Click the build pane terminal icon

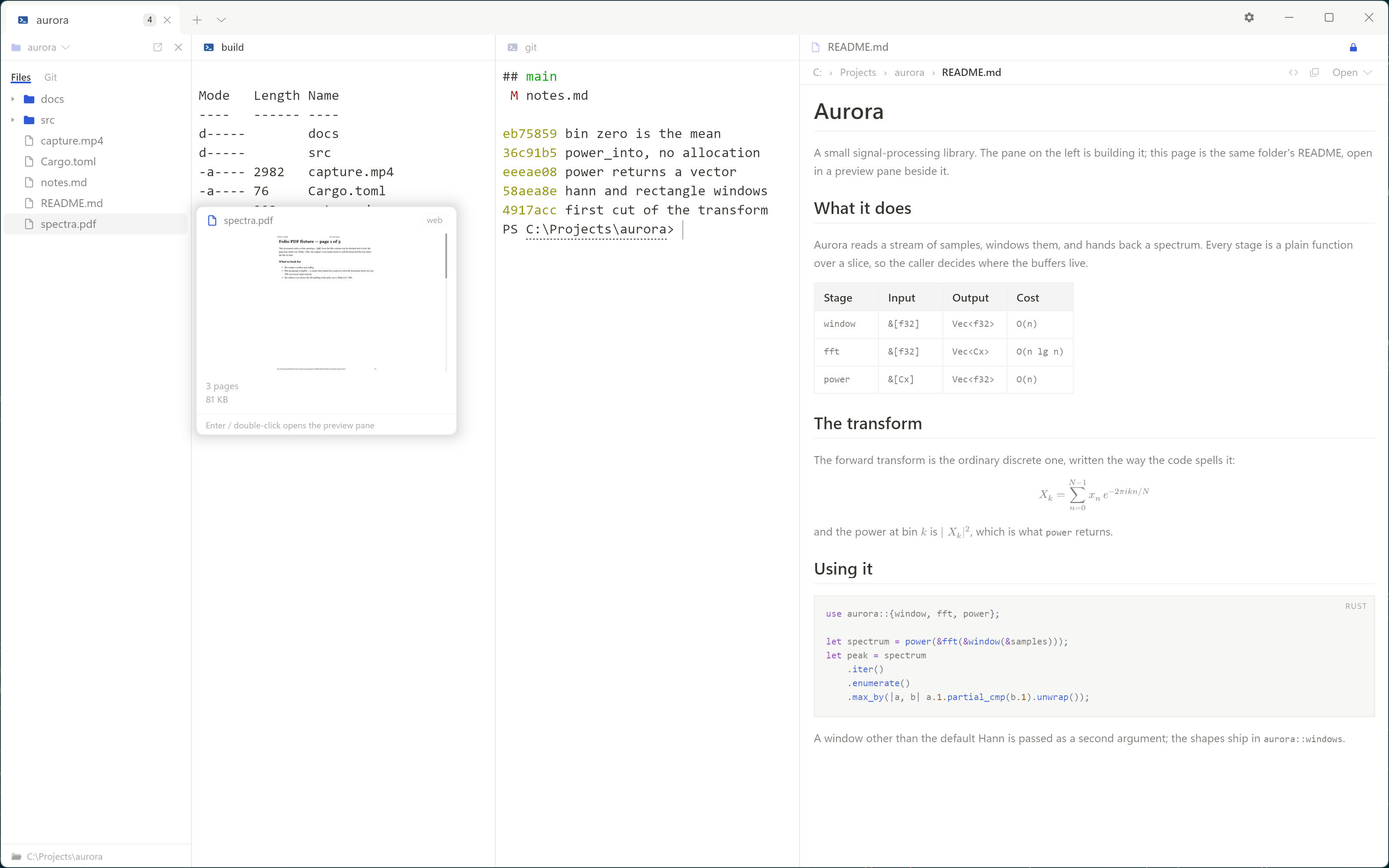[209, 47]
